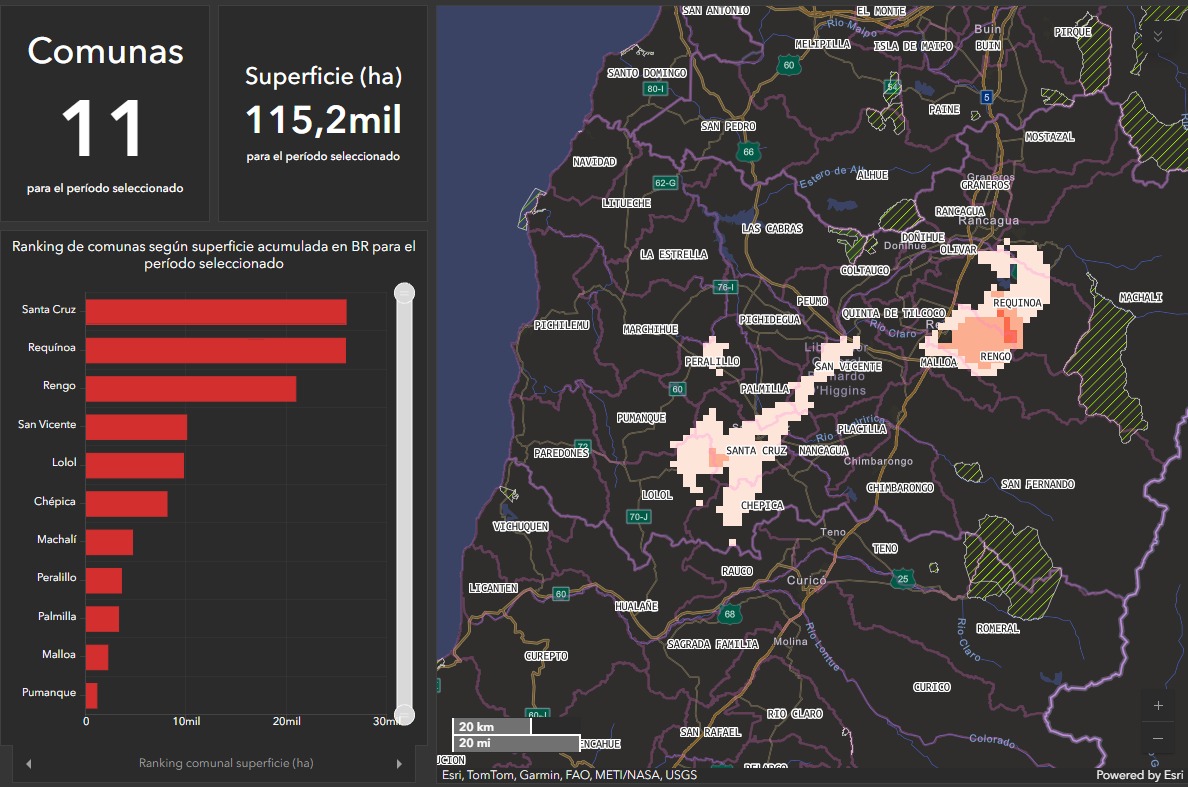Click the Route 5 highway shield

pyautogui.click(x=987, y=97)
